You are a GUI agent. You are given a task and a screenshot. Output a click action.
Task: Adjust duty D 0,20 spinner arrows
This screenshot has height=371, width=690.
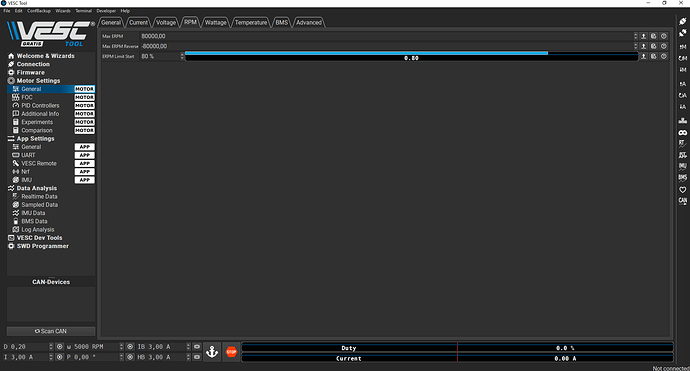click(x=51, y=347)
